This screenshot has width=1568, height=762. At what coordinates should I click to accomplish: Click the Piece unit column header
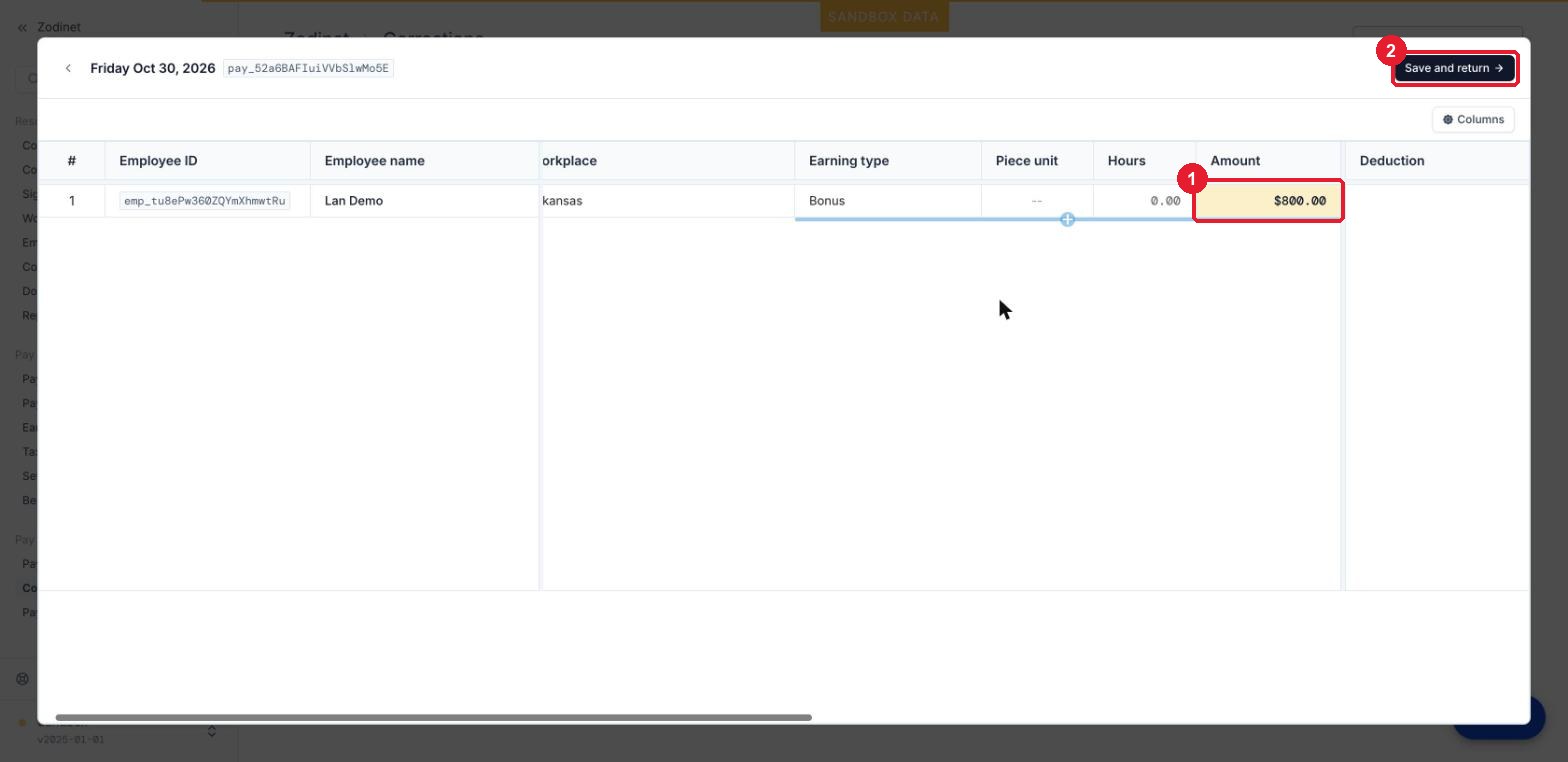pos(1037,161)
